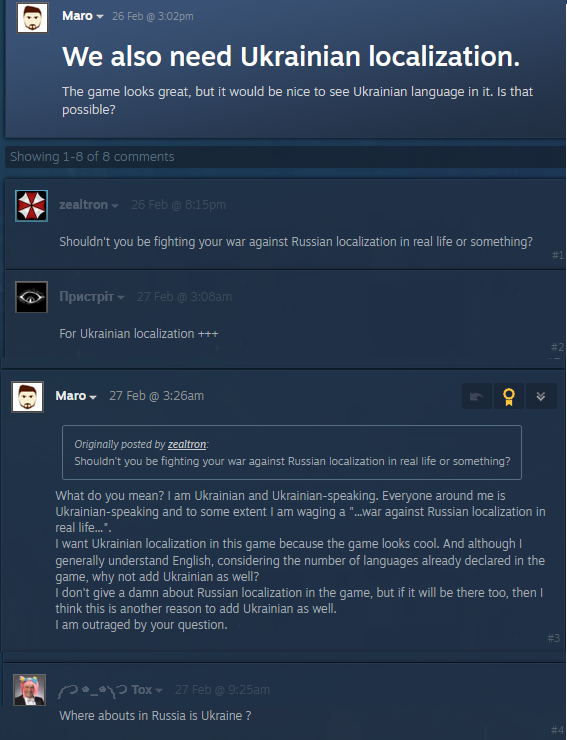This screenshot has height=740, width=567.
Task: Open the dropdown beside Maro in the original post
Action: (99, 17)
